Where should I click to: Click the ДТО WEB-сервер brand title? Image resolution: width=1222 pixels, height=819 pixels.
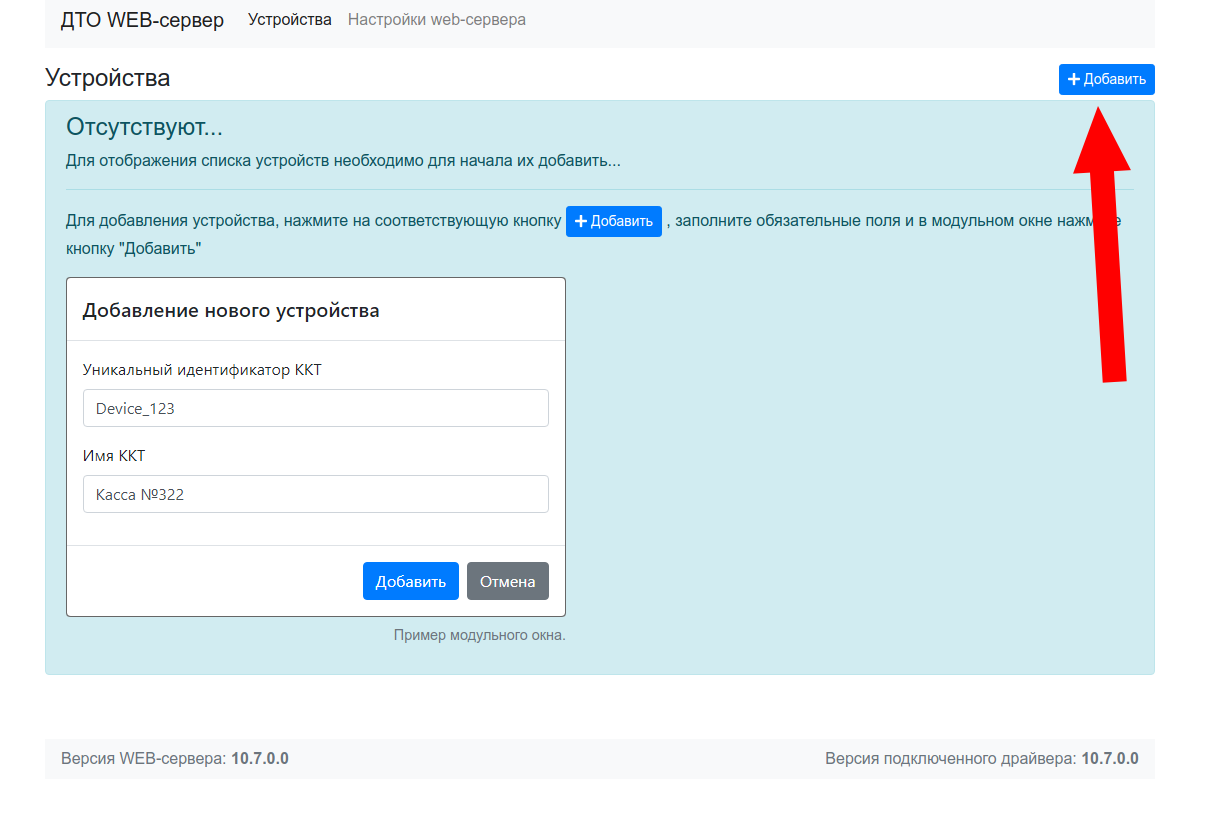pyautogui.click(x=142, y=20)
